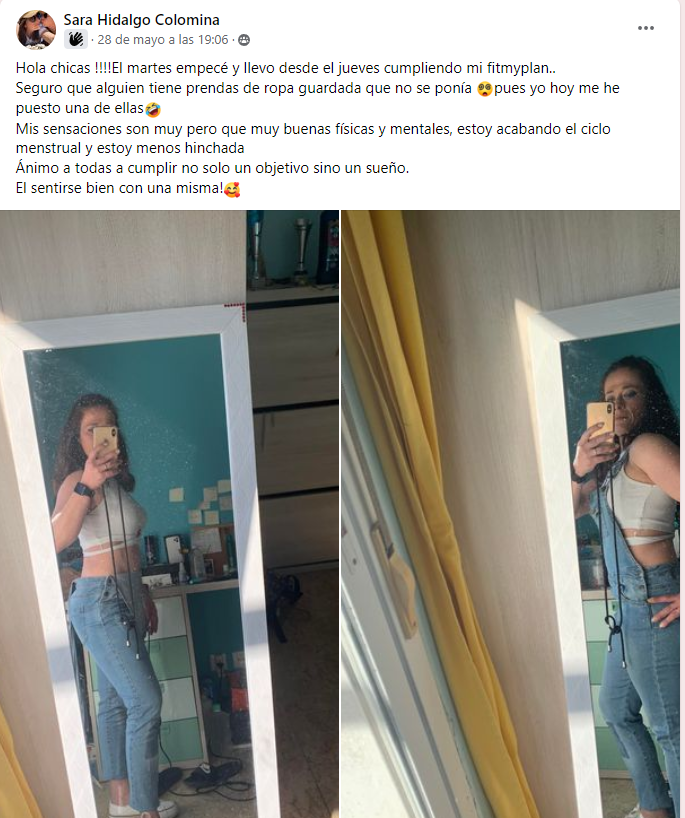
Task: Click the trophy atop the left photo
Action: pos(302,245)
